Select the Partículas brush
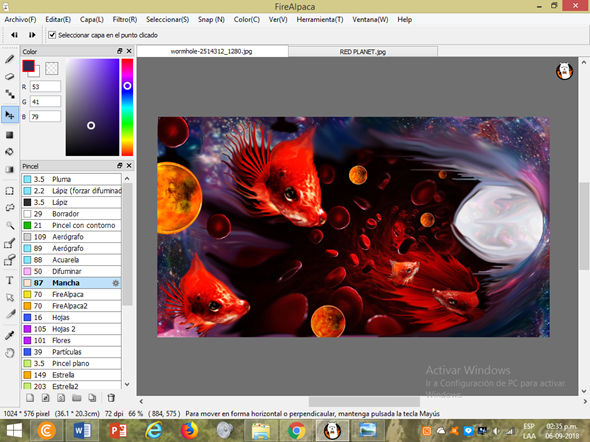The height and width of the screenshot is (442, 590). click(71, 352)
